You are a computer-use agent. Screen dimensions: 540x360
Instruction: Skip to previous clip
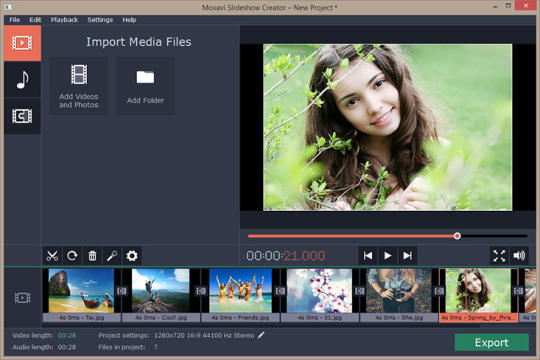[x=368, y=256]
